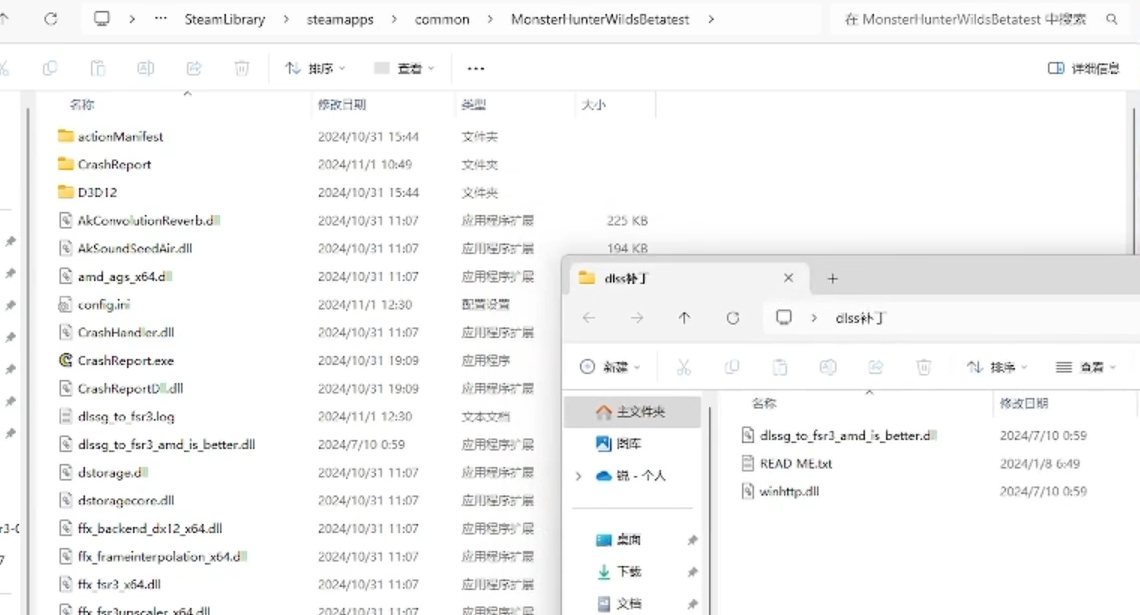Open See more options in back window toolbar

475,68
